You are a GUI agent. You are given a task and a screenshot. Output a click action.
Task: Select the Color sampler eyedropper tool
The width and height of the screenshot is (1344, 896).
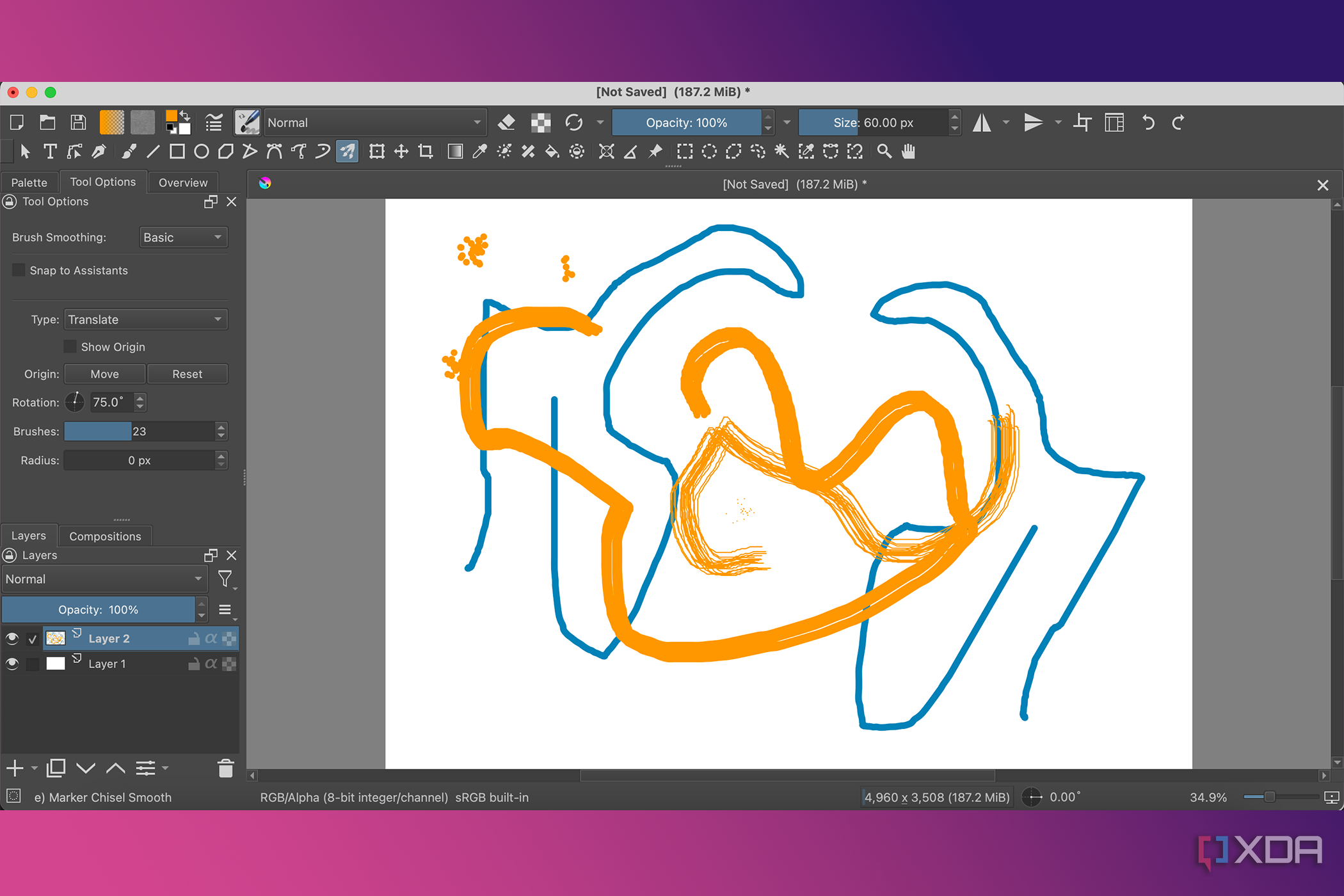tap(479, 152)
